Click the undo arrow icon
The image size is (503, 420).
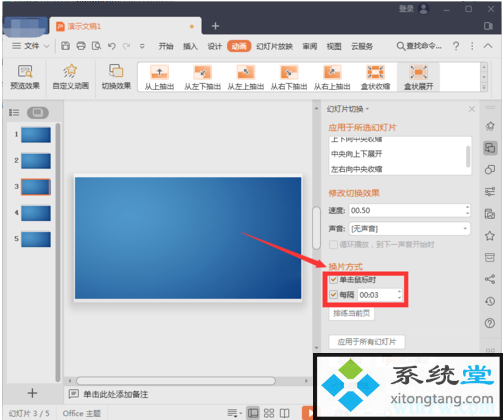pos(112,46)
